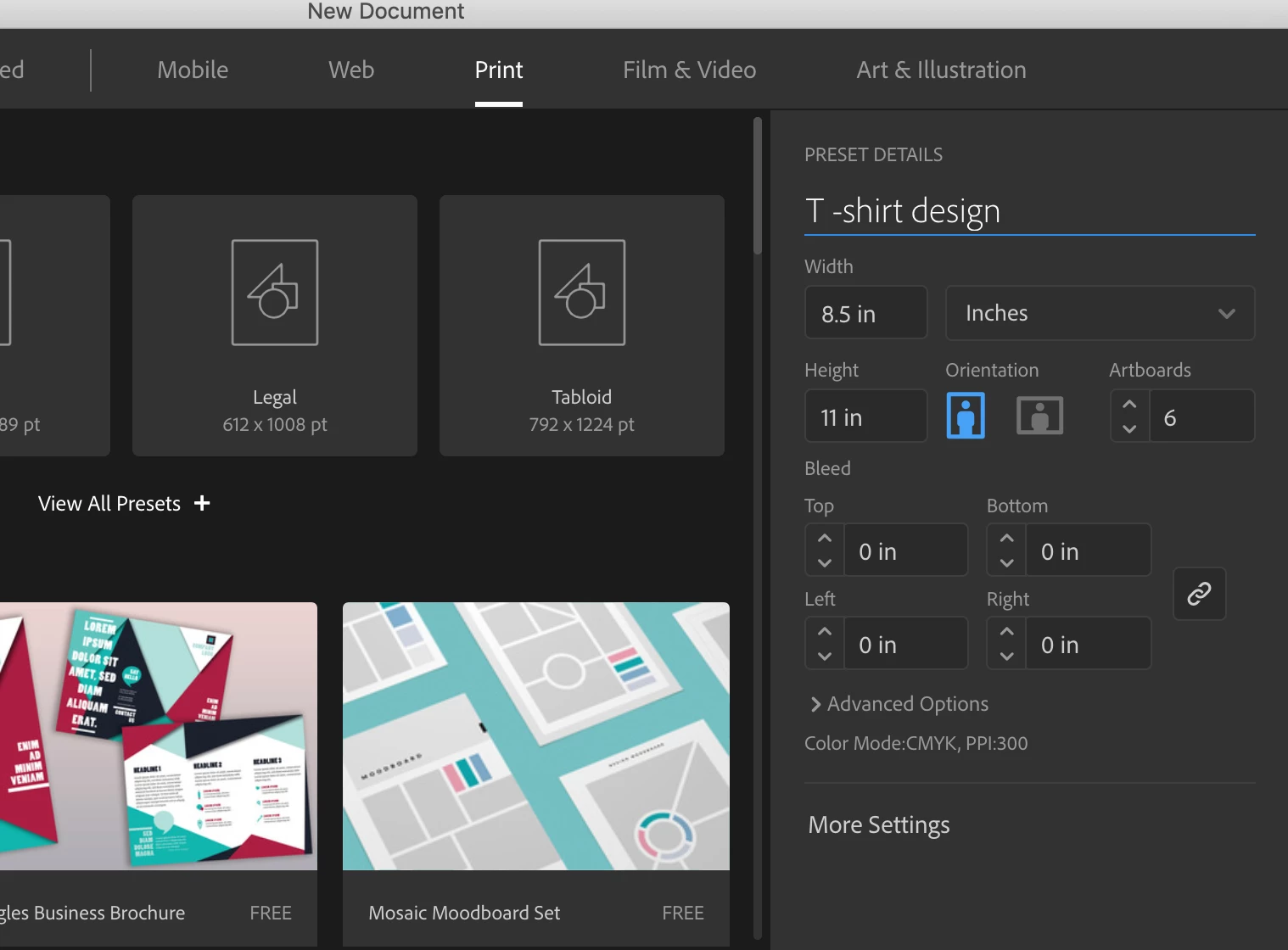Increase Top bleed with up arrow
Viewport: 1288px width, 950px height.
click(824, 539)
